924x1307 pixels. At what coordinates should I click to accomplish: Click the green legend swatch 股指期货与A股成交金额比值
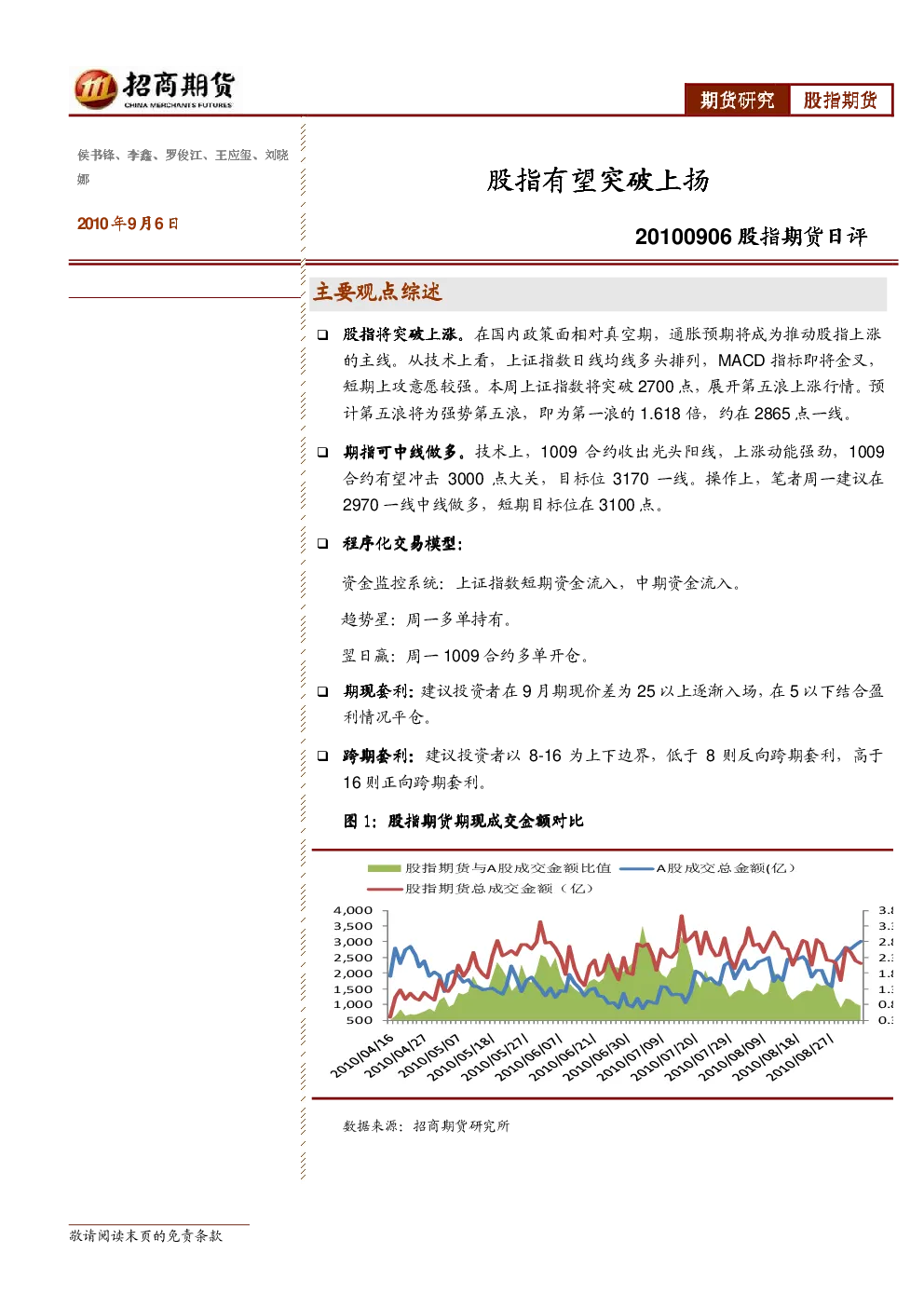(384, 868)
